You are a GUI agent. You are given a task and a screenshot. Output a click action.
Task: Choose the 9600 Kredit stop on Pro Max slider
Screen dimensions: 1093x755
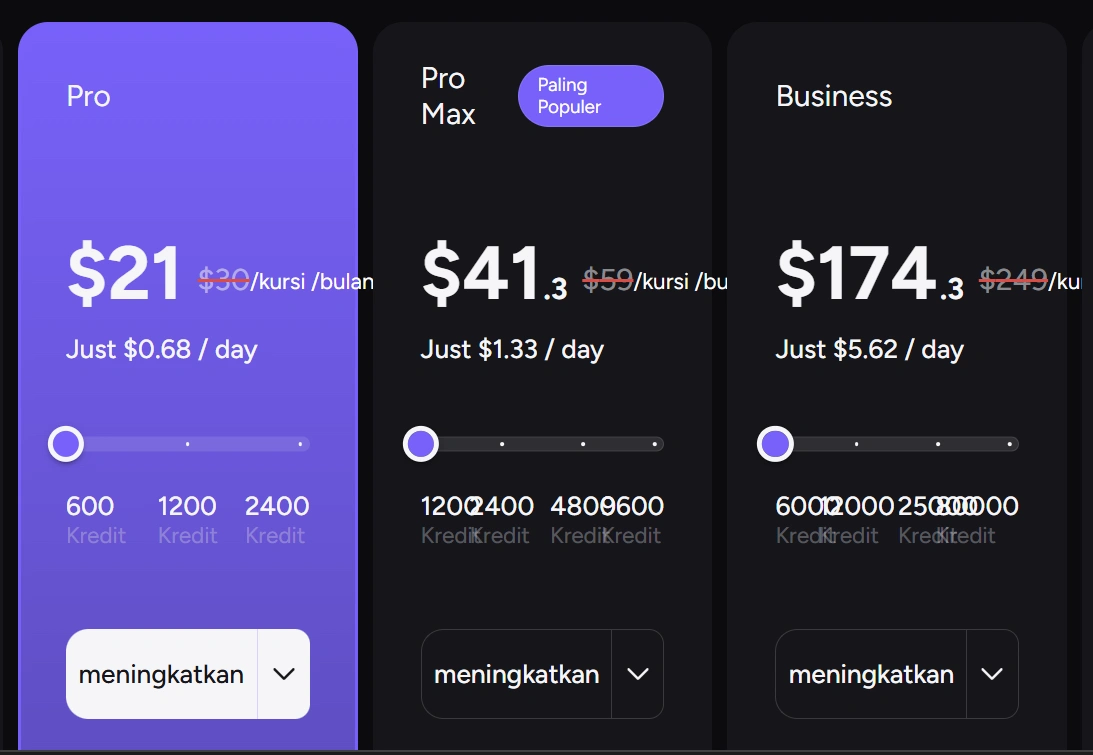655,443
